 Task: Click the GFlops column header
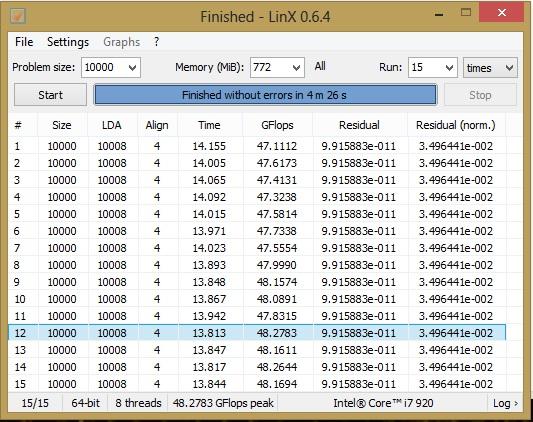pos(277,125)
